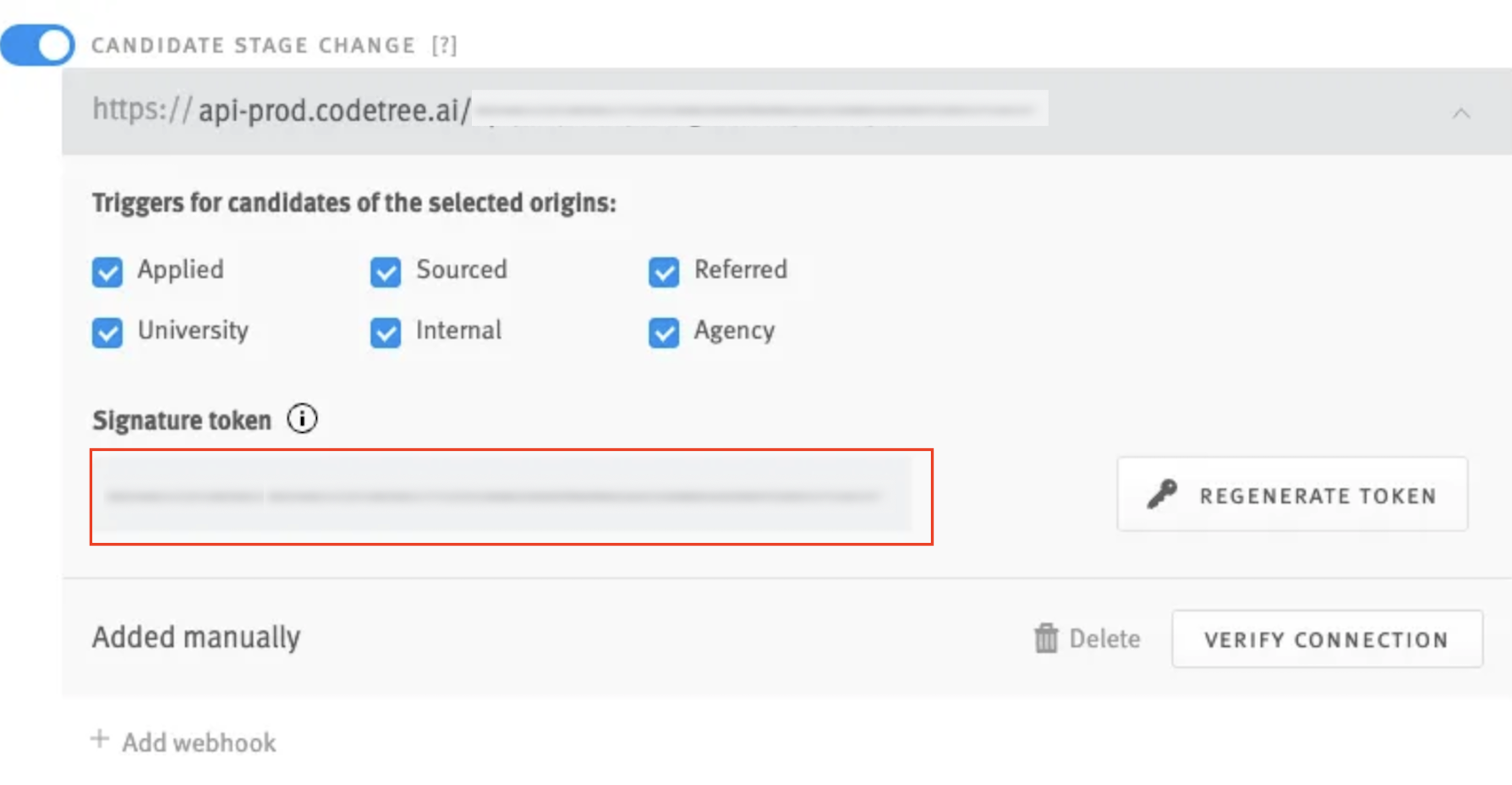Click the key icon on Regenerate Token
The height and width of the screenshot is (785, 1512).
pos(1162,494)
